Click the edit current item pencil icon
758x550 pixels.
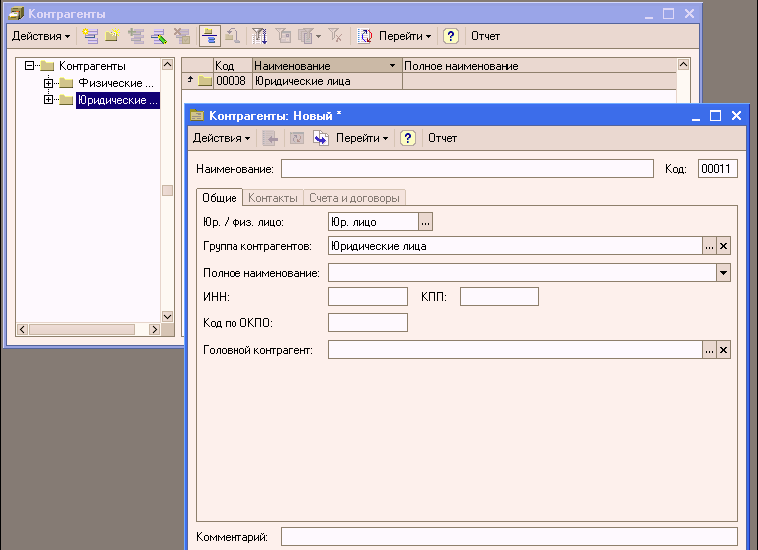(158, 36)
